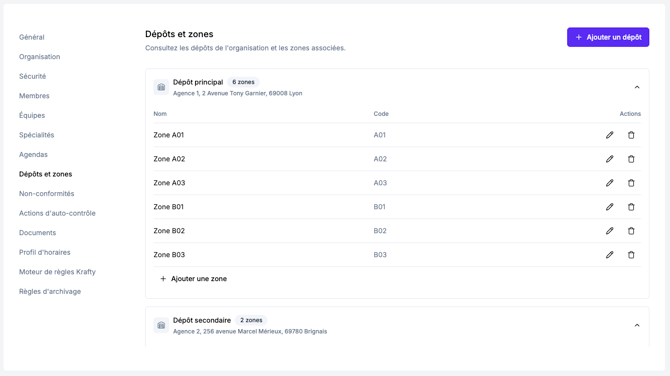
Task: Open Agendas in the sidebar
Action: pyautogui.click(x=33, y=155)
